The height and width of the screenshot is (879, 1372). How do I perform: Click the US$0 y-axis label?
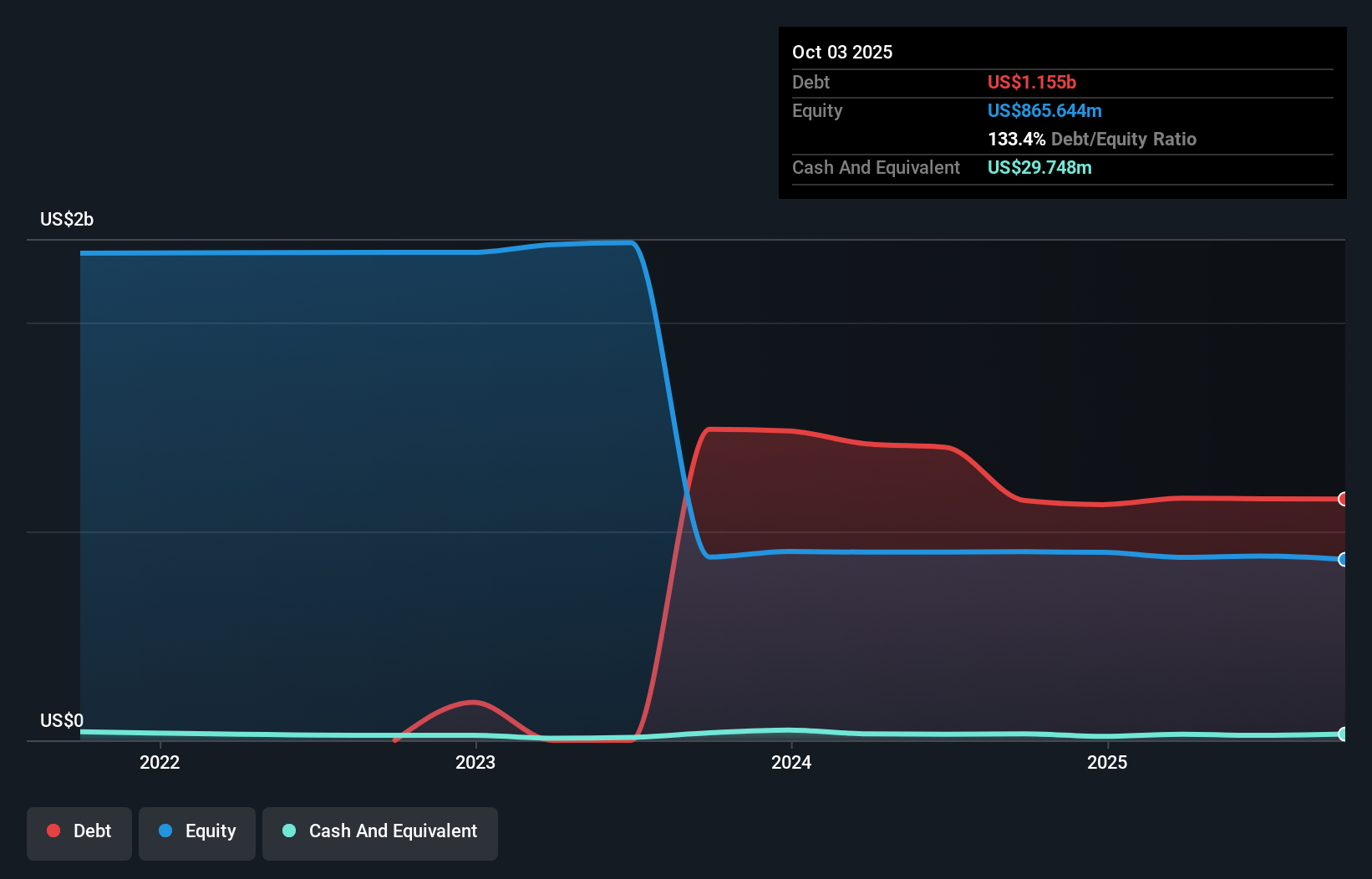62,720
